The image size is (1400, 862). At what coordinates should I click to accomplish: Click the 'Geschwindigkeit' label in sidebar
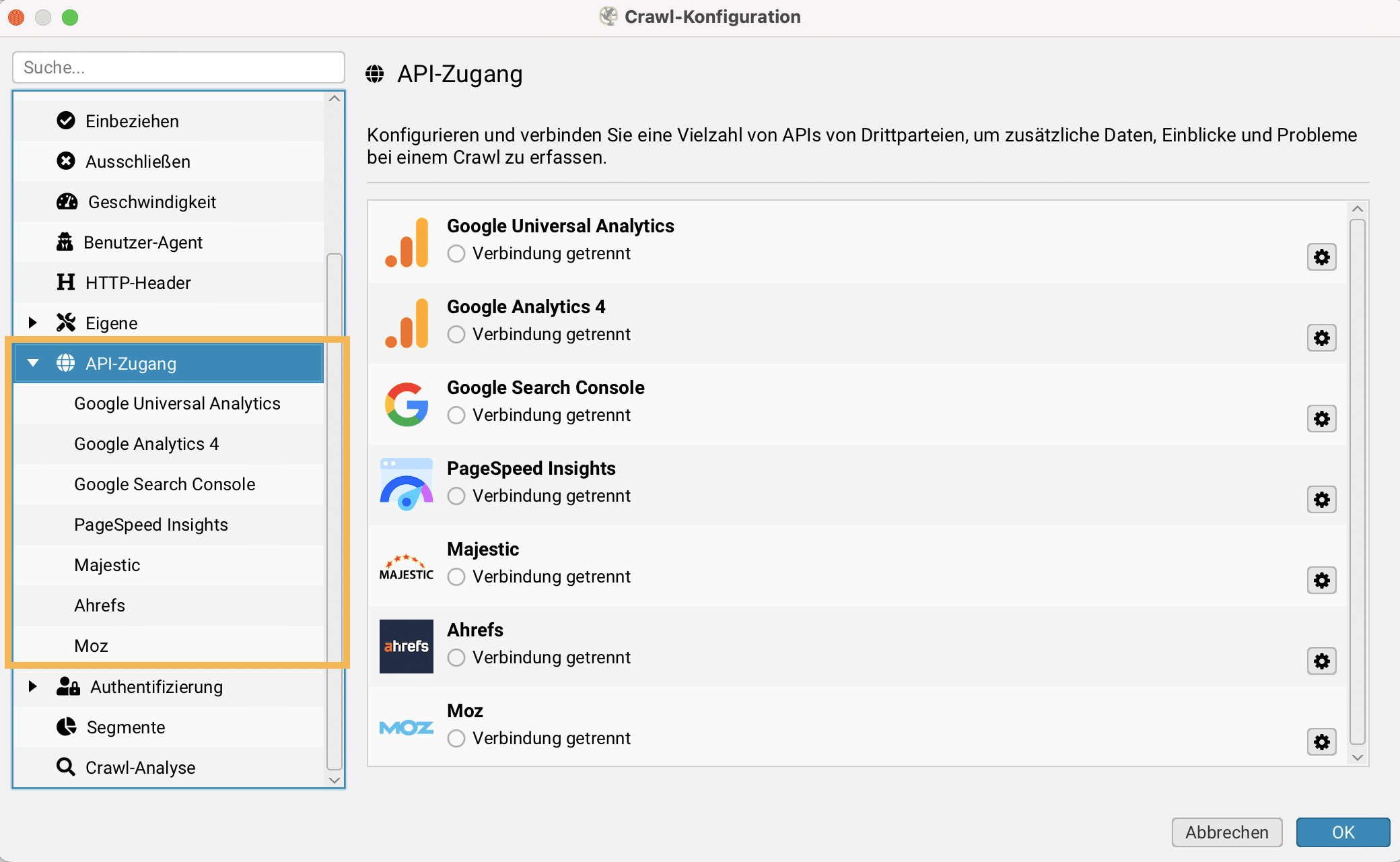coord(152,202)
